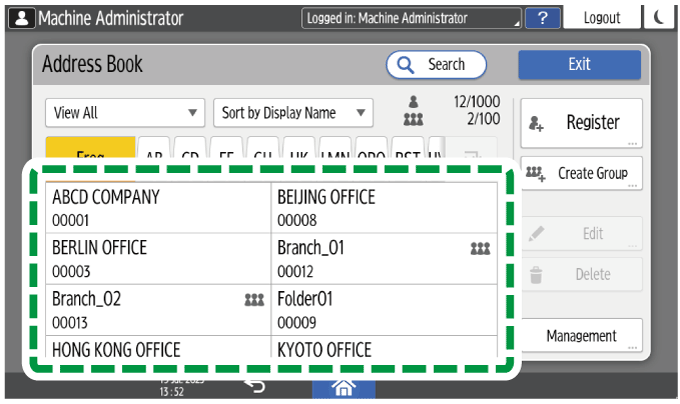This screenshot has height=404, width=680.
Task: Select the Freq. tab
Action: [x=90, y=150]
